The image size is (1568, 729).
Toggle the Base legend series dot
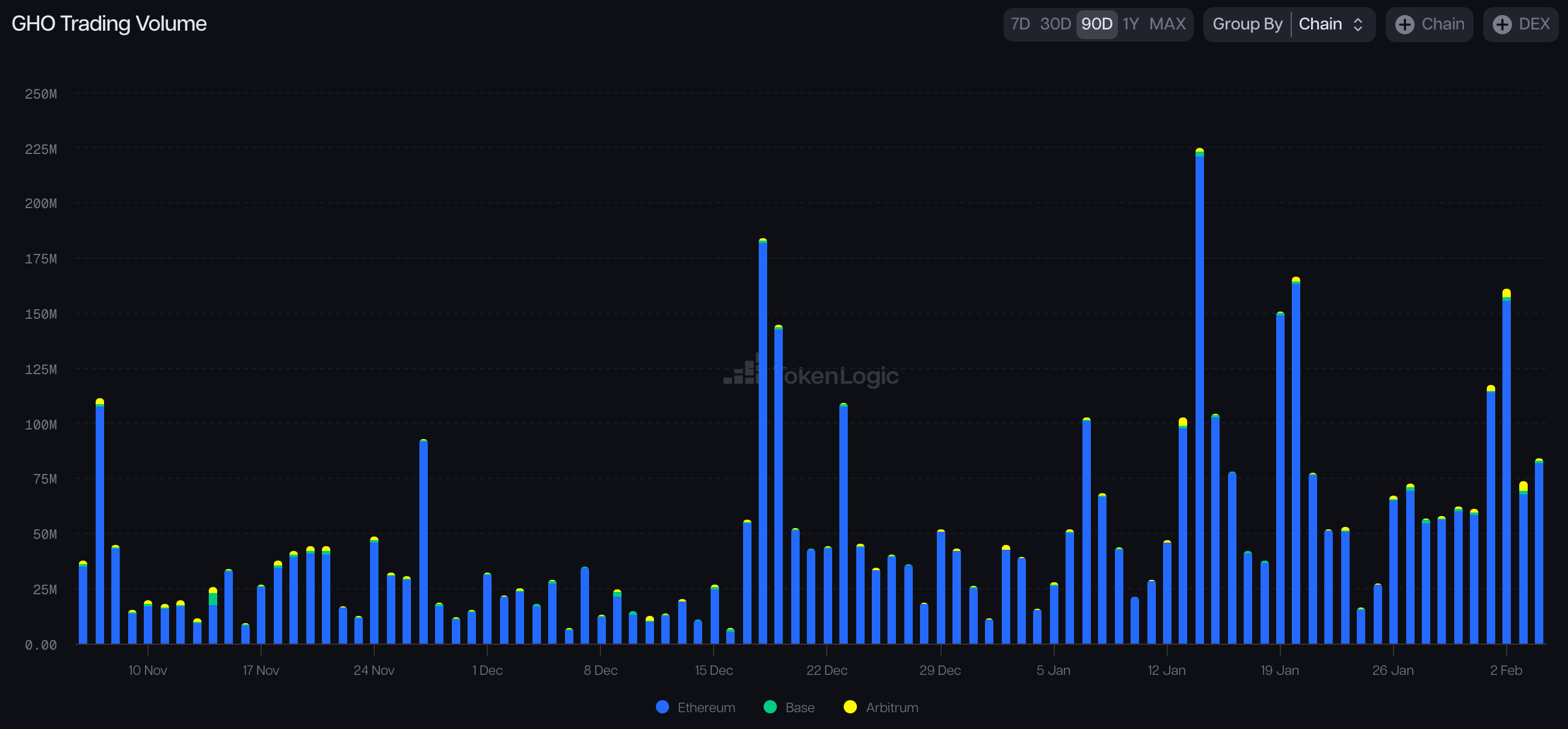pyautogui.click(x=770, y=707)
